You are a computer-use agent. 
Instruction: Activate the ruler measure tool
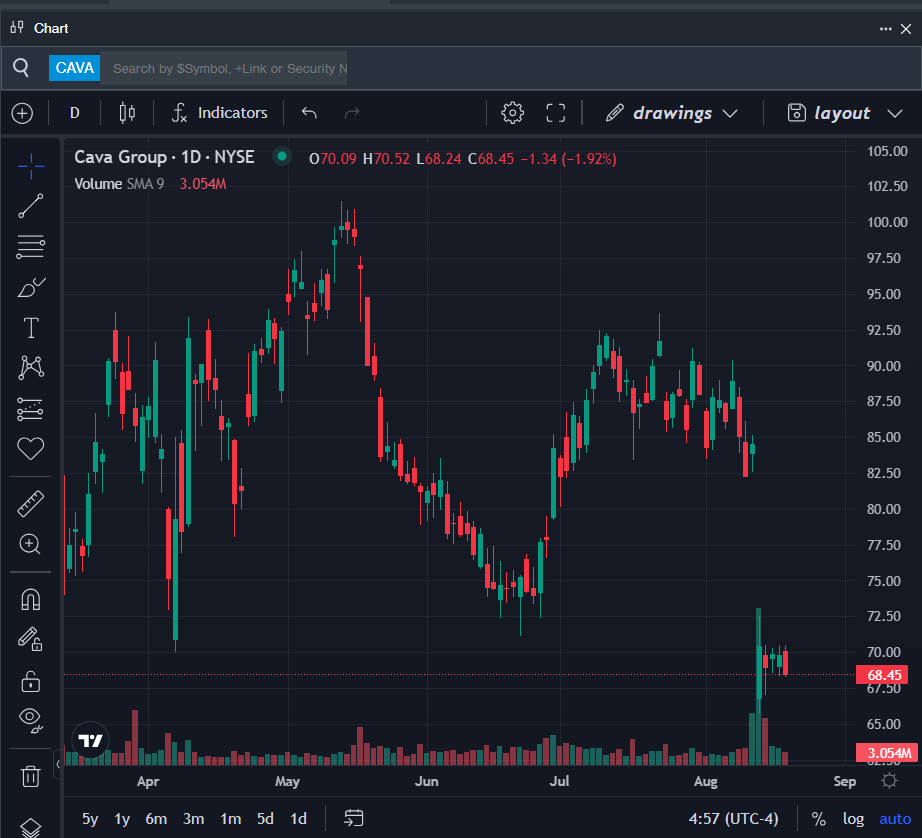(31, 504)
